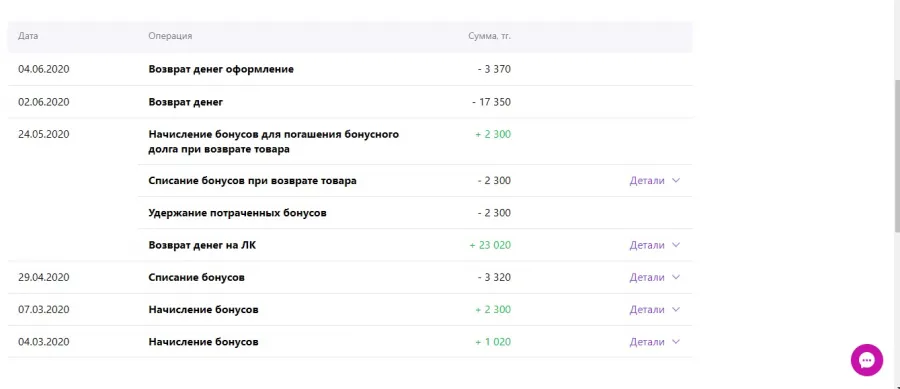
Task: Click Начисление бонусов для погашения бонусного долга
Action: 274,142
